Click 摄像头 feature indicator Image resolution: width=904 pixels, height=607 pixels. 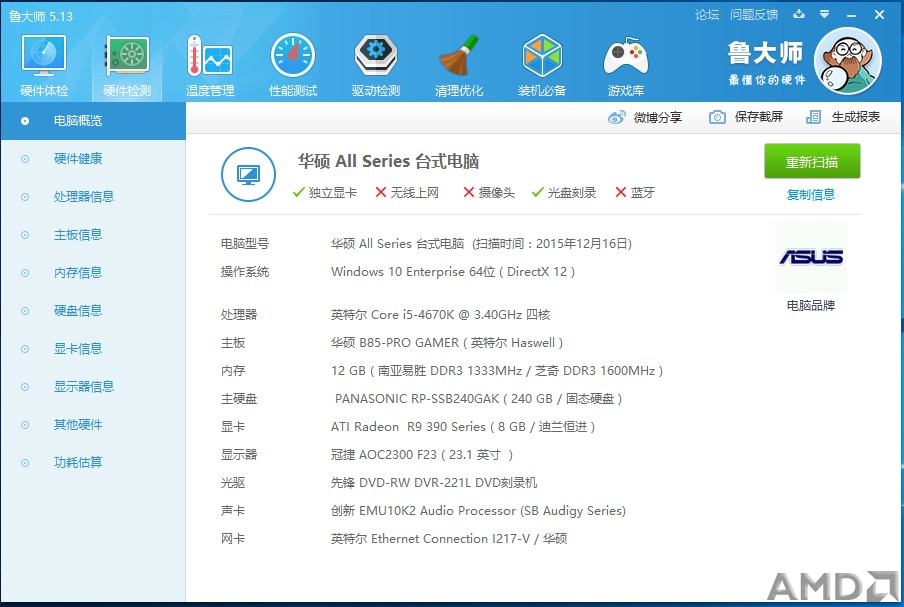(x=489, y=193)
